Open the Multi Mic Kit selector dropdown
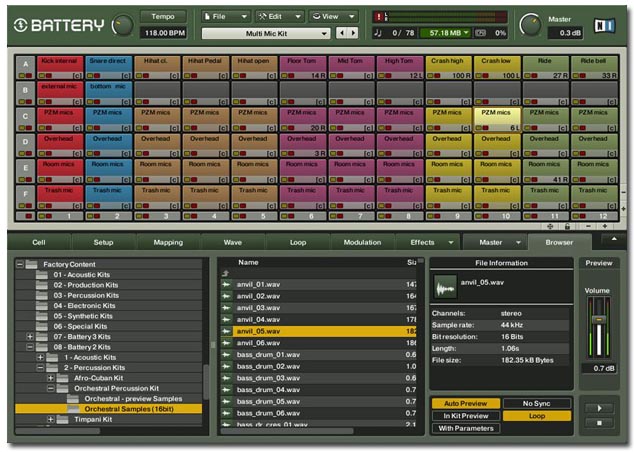Viewport: 634px width, 452px height. click(x=266, y=34)
